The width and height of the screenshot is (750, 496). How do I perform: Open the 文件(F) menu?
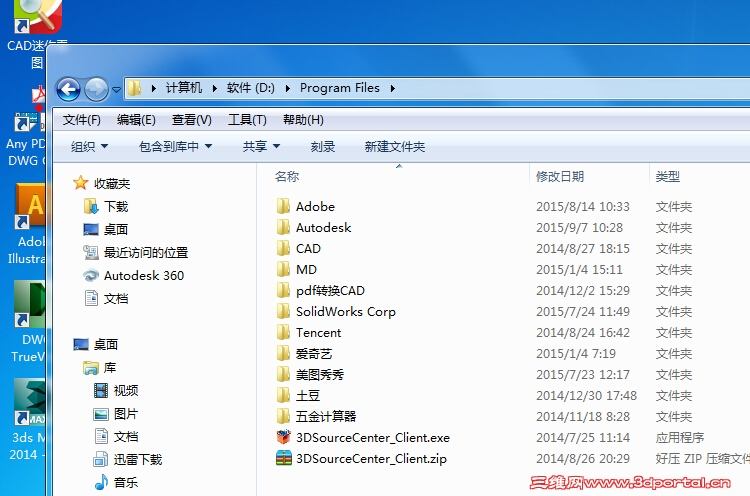pos(82,120)
